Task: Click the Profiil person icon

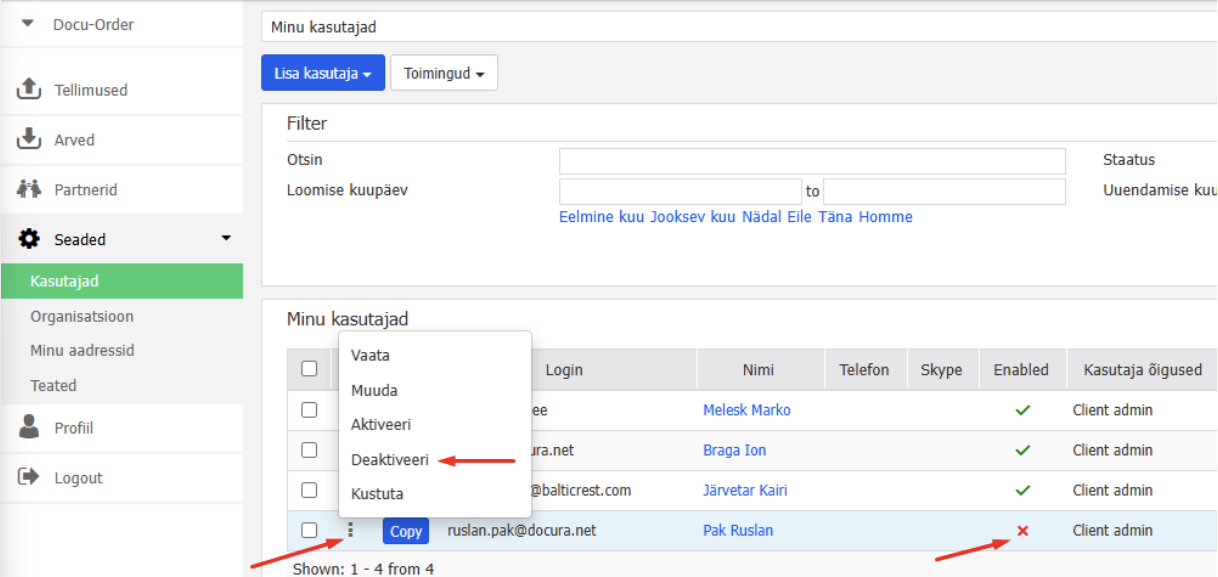Action: click(x=29, y=427)
